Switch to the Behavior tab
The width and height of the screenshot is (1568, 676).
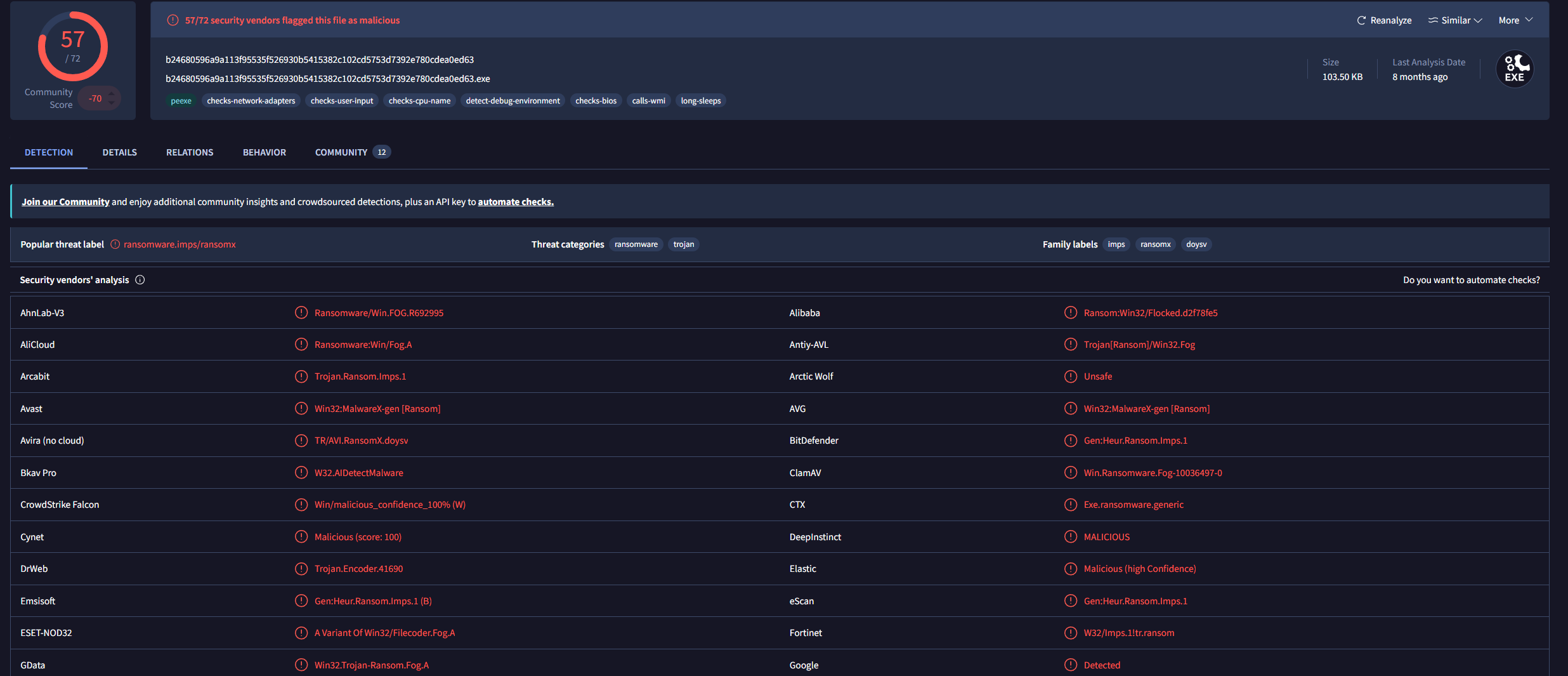265,152
